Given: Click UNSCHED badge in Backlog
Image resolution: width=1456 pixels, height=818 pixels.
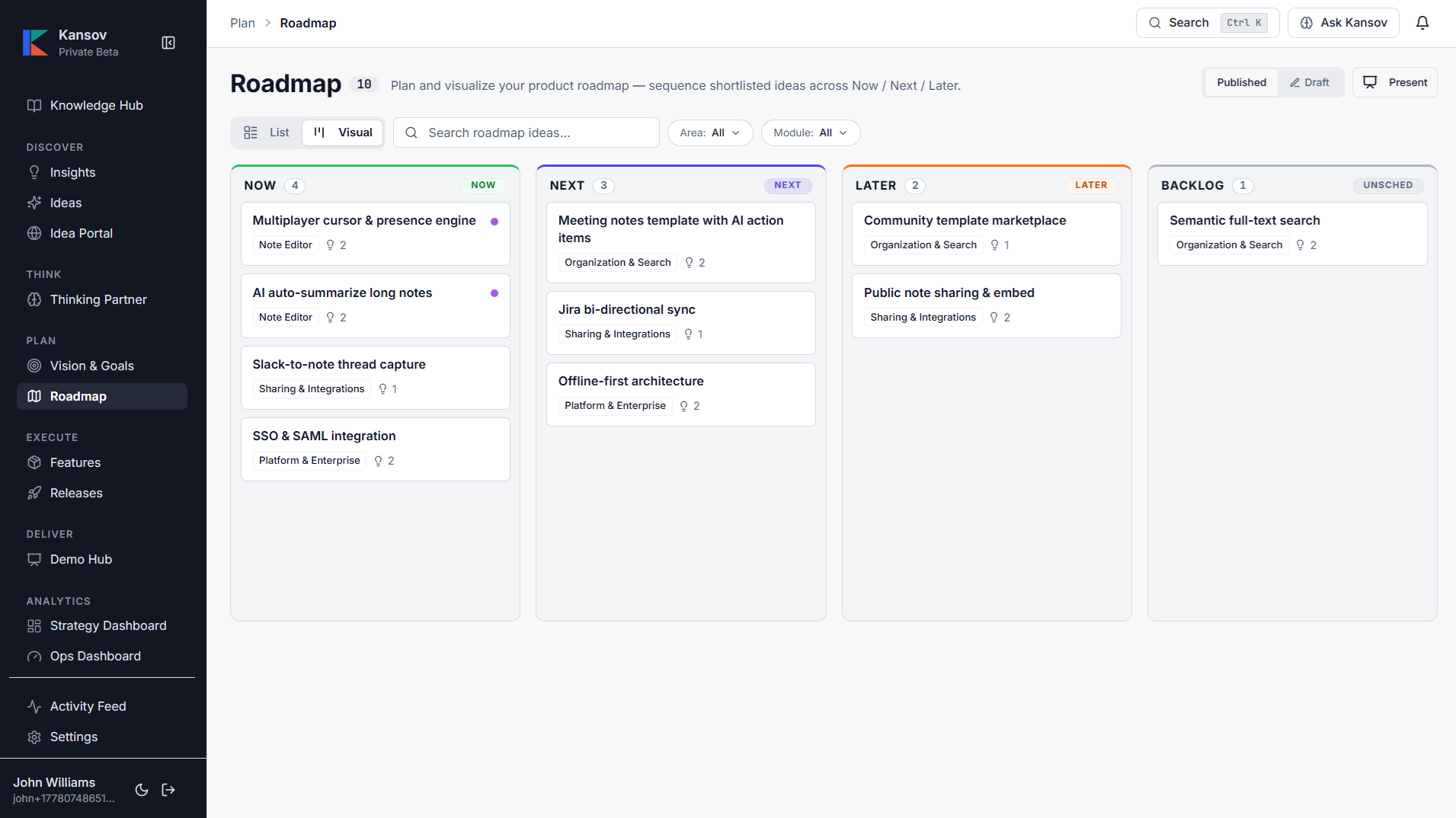Looking at the screenshot, I should 1388,185.
